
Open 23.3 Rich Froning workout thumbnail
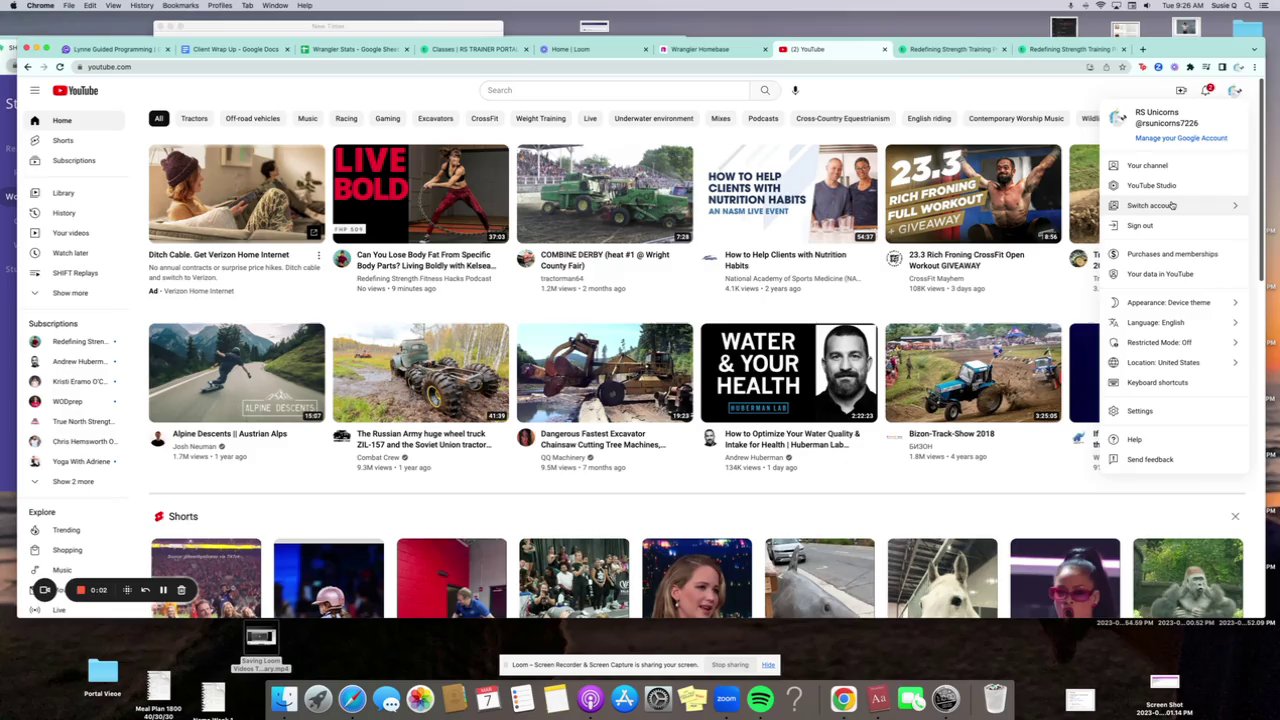click(973, 194)
